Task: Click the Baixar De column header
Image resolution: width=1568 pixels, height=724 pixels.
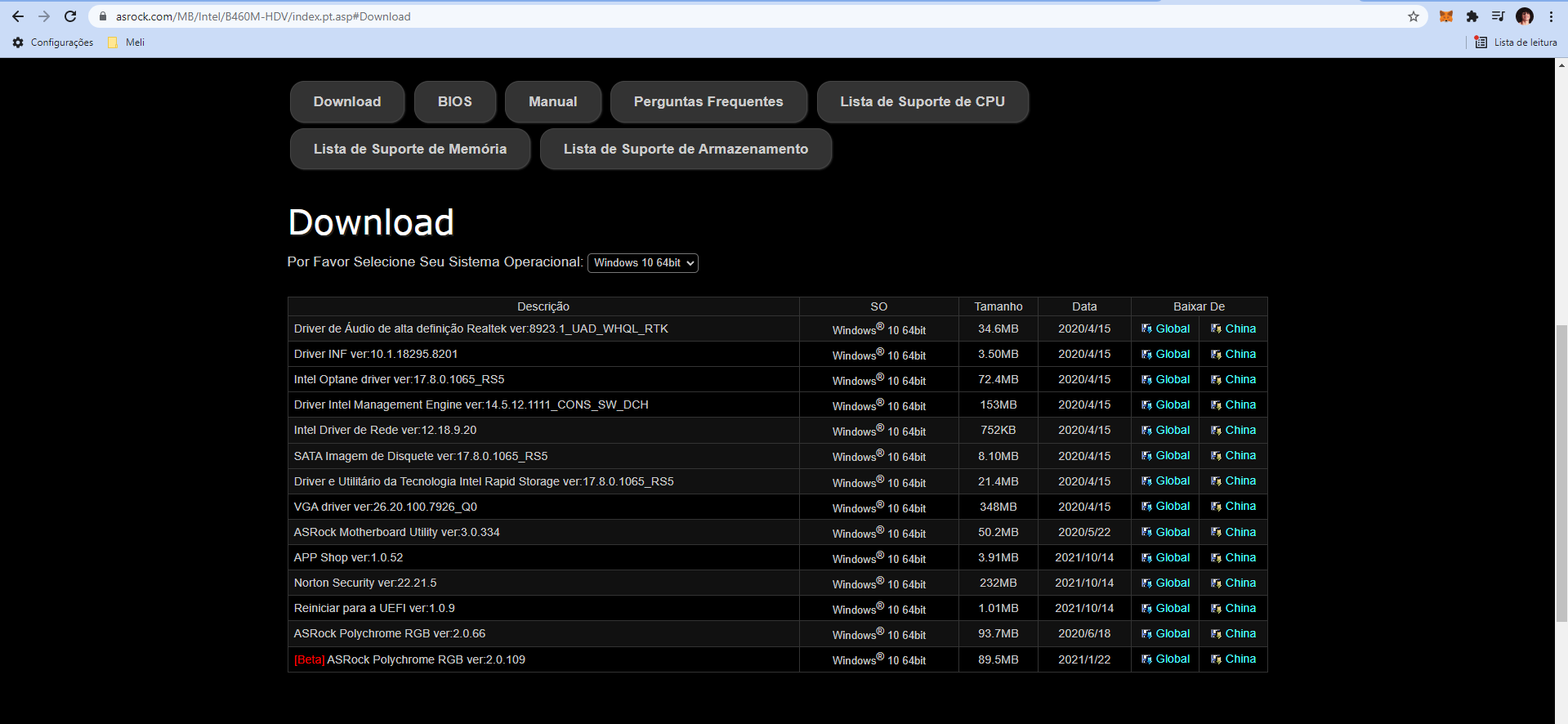Action: pyautogui.click(x=1199, y=306)
